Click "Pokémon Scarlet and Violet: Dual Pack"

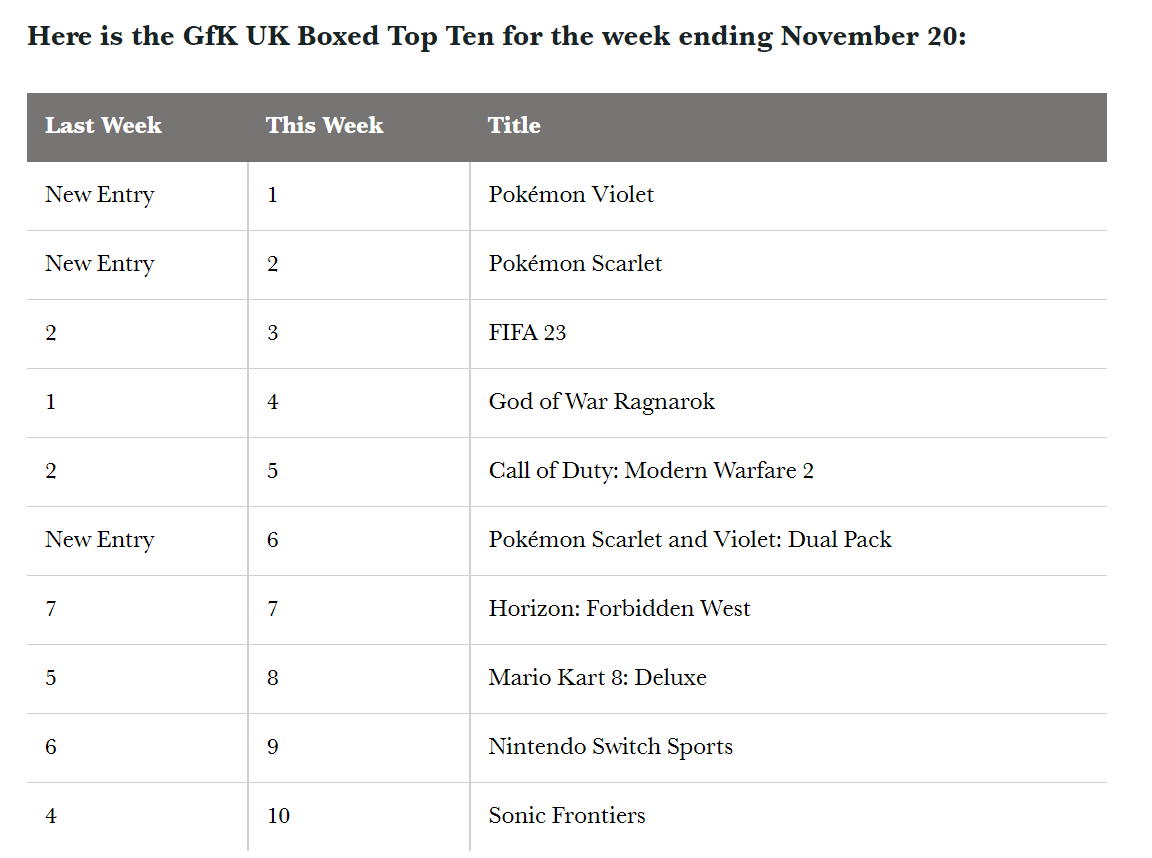tap(690, 540)
